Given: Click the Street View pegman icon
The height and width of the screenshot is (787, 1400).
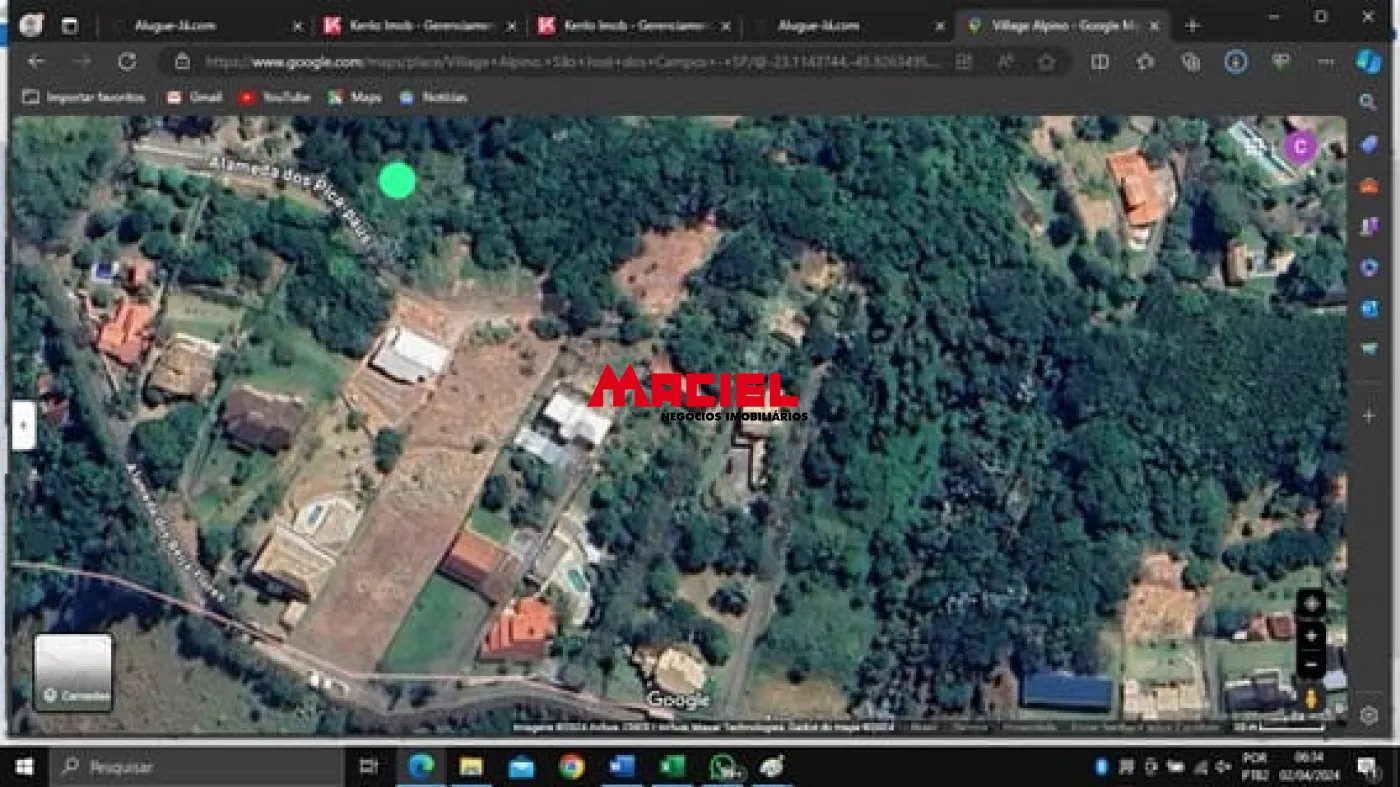Looking at the screenshot, I should click(x=1311, y=698).
